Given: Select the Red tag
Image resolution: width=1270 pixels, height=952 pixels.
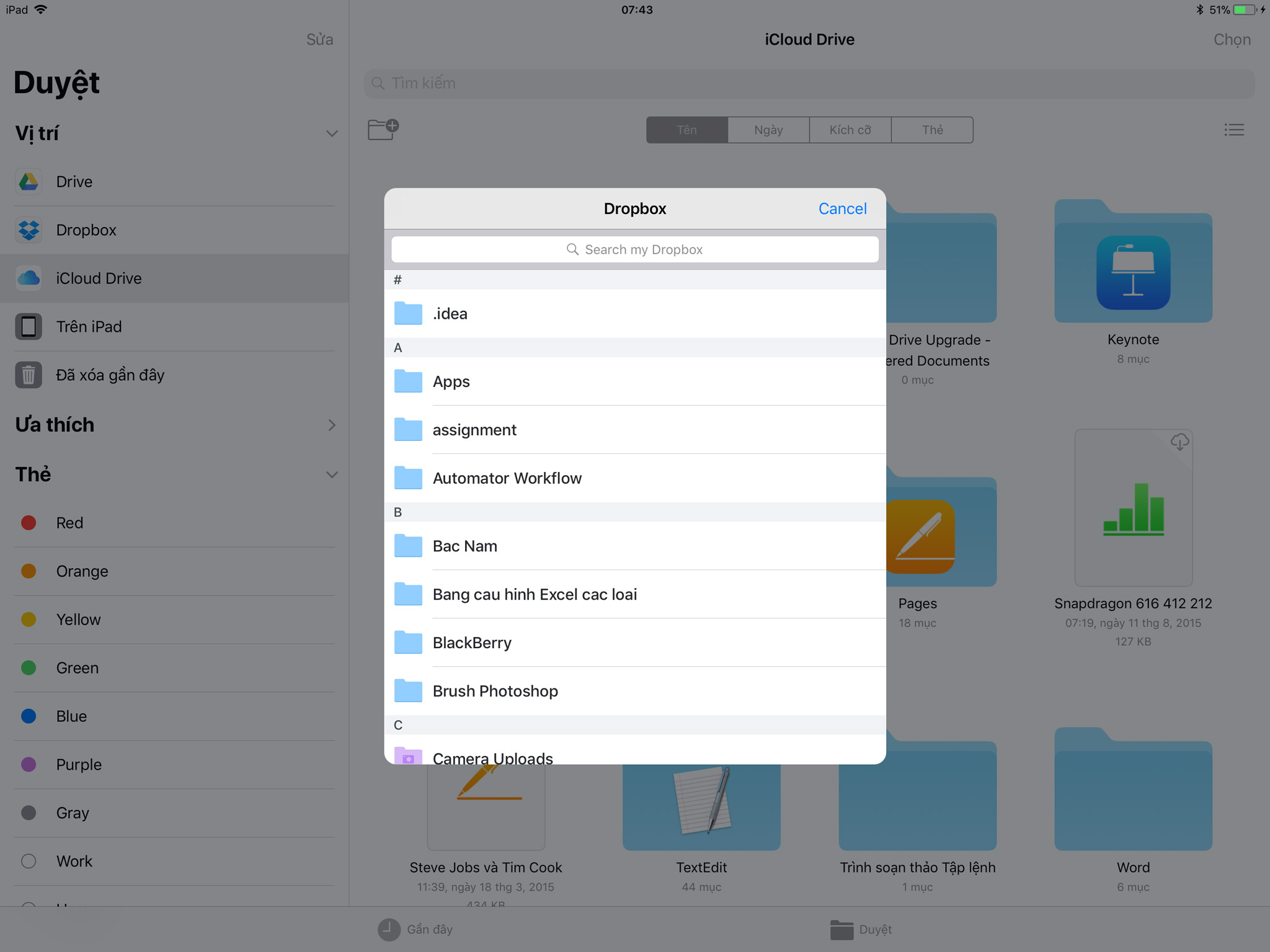Looking at the screenshot, I should [x=174, y=523].
